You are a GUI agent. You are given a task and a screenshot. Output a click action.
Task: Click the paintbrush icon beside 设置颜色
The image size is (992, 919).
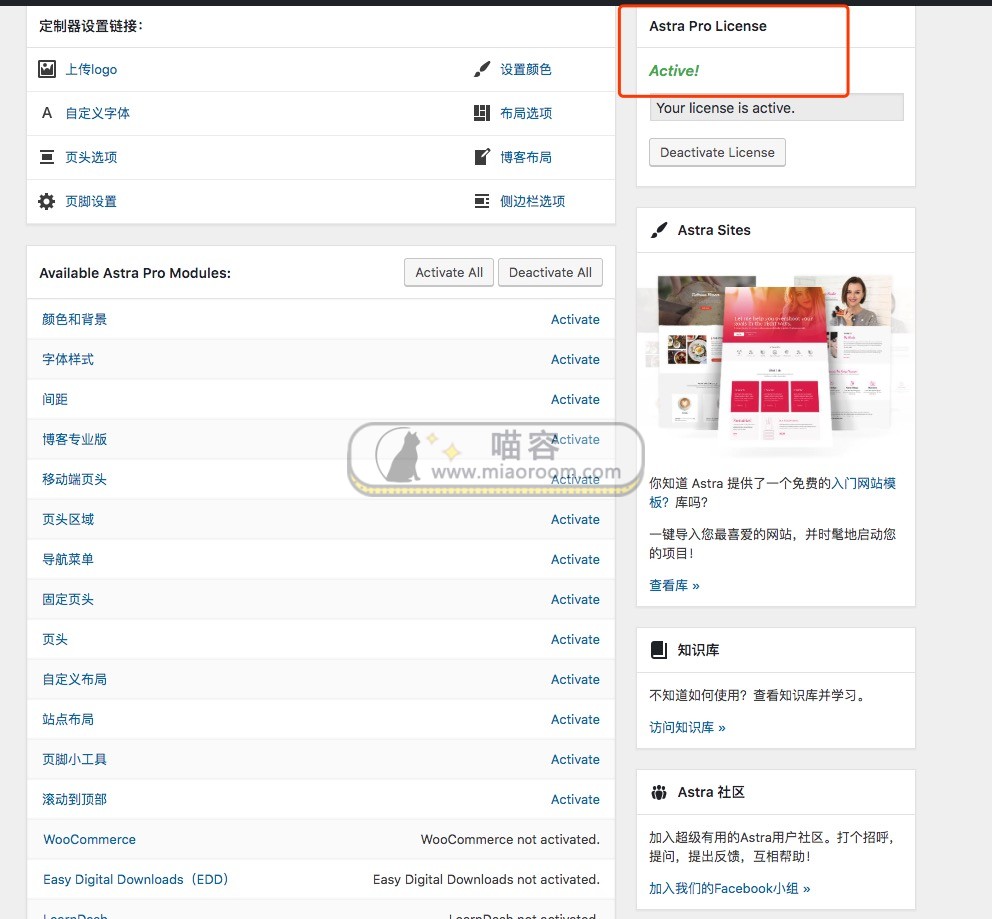tap(481, 69)
